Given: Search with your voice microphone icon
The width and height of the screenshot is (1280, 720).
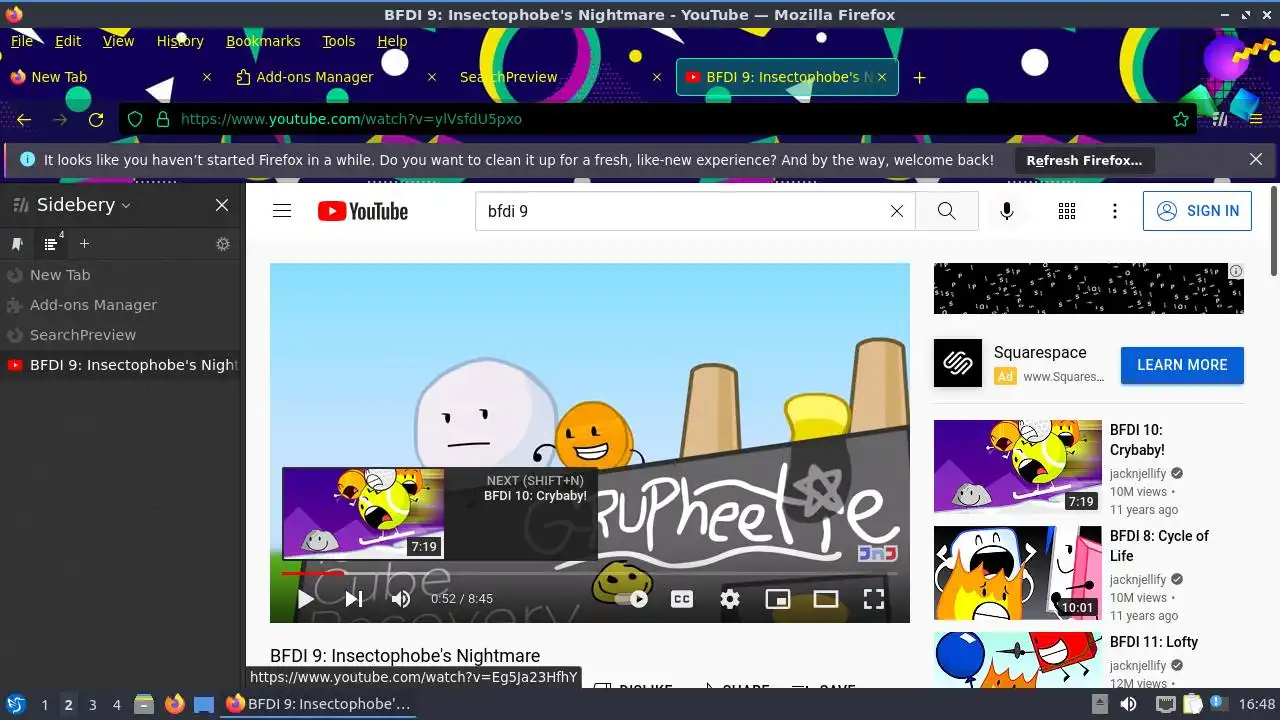Looking at the screenshot, I should [1007, 211].
